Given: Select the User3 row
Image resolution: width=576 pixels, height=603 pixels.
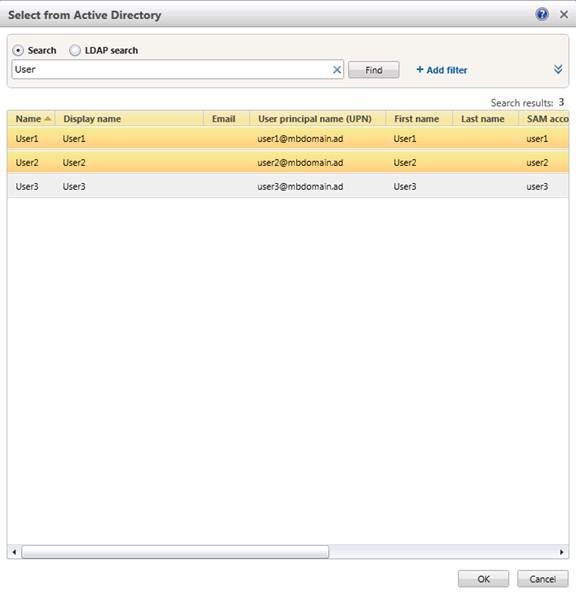Looking at the screenshot, I should click(288, 187).
